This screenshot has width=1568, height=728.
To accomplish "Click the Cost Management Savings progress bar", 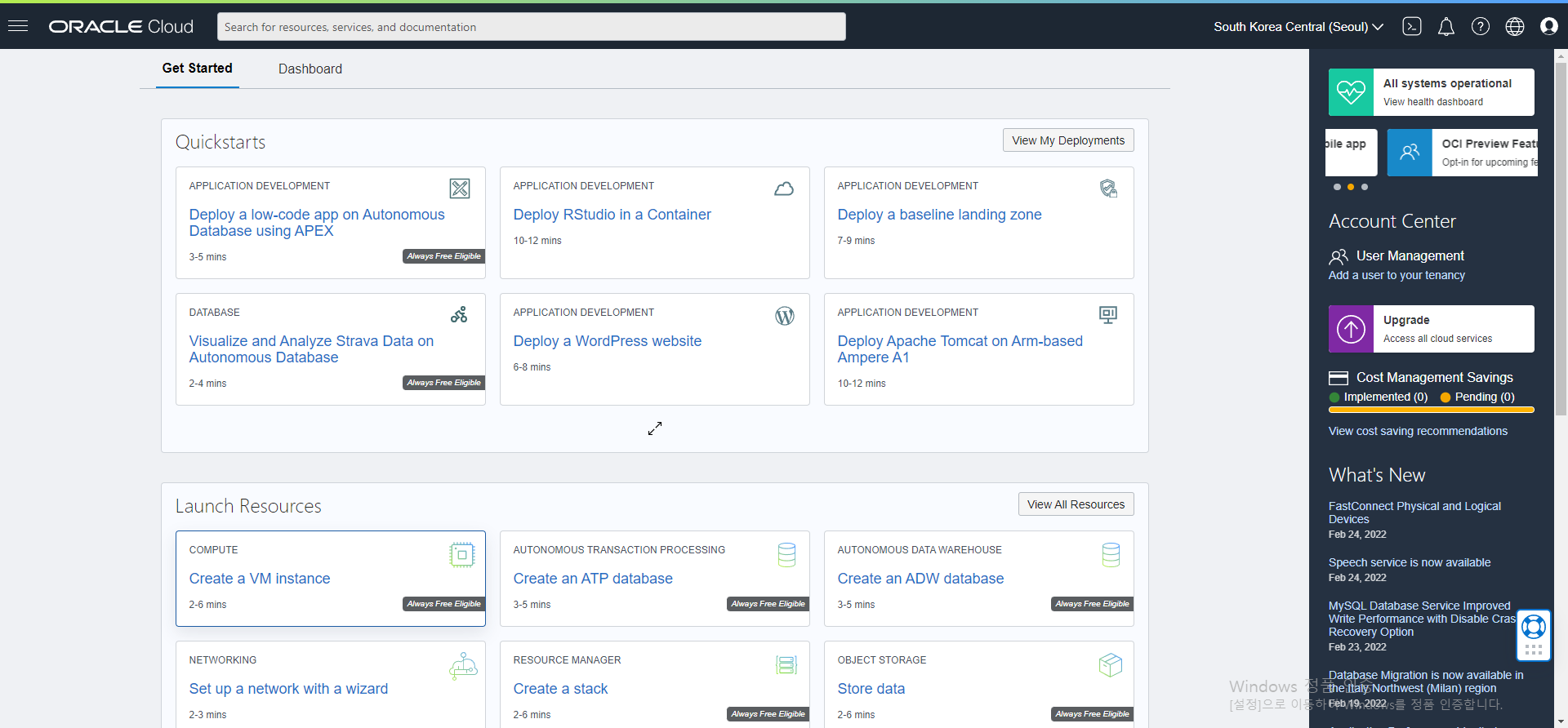I will click(1432, 410).
